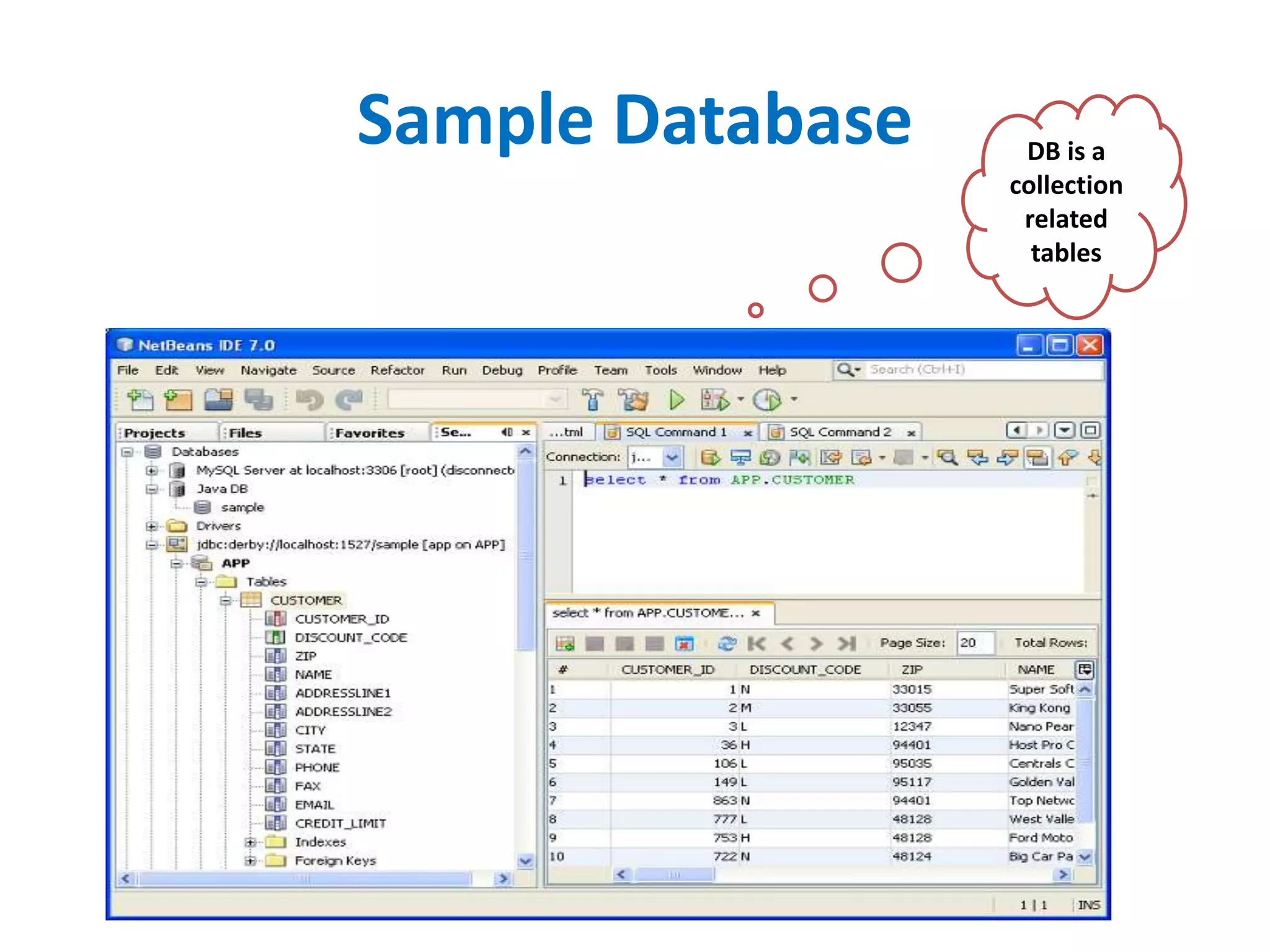Open the Refactor menu

(x=397, y=370)
